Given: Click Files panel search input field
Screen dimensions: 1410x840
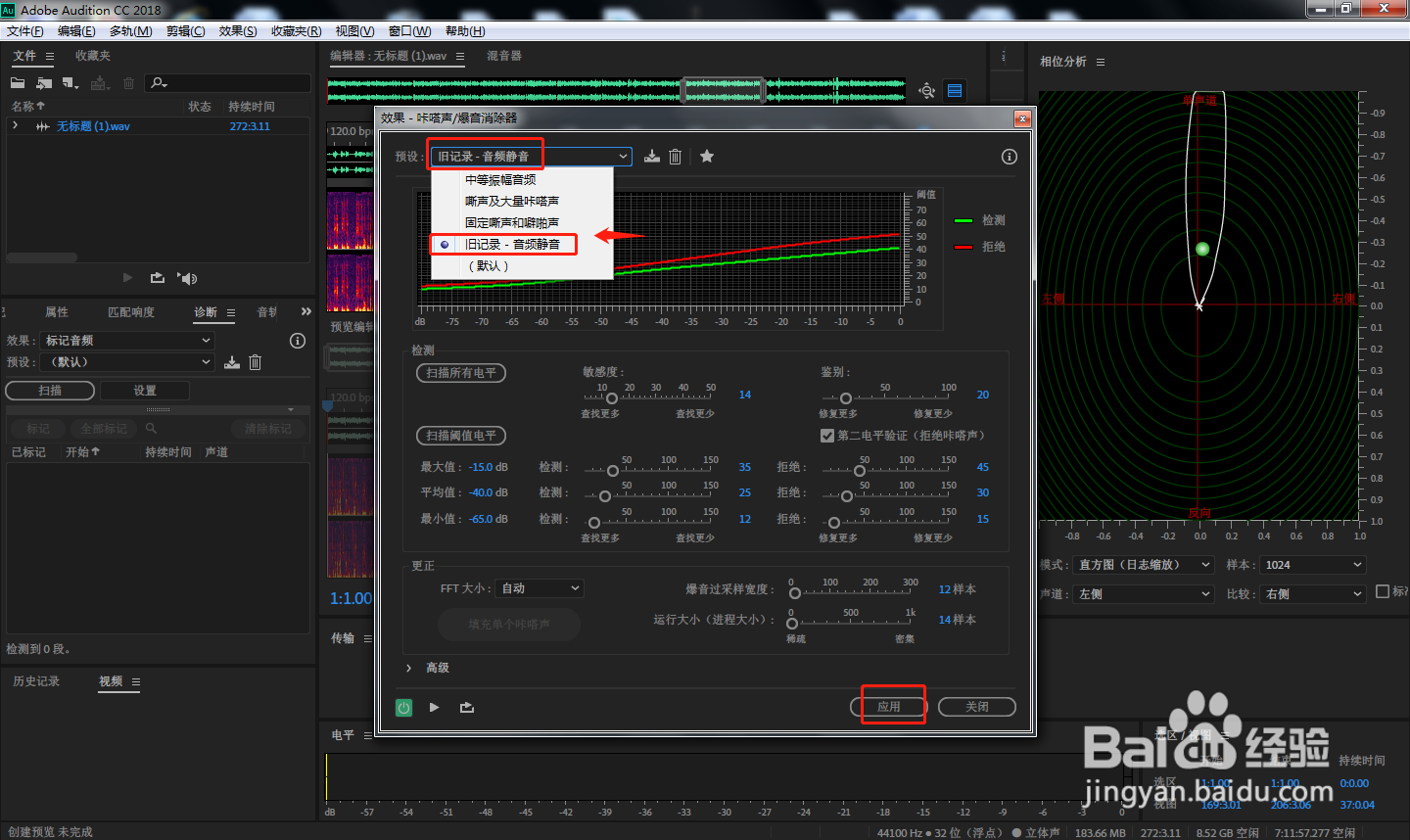Looking at the screenshot, I should click(x=227, y=83).
